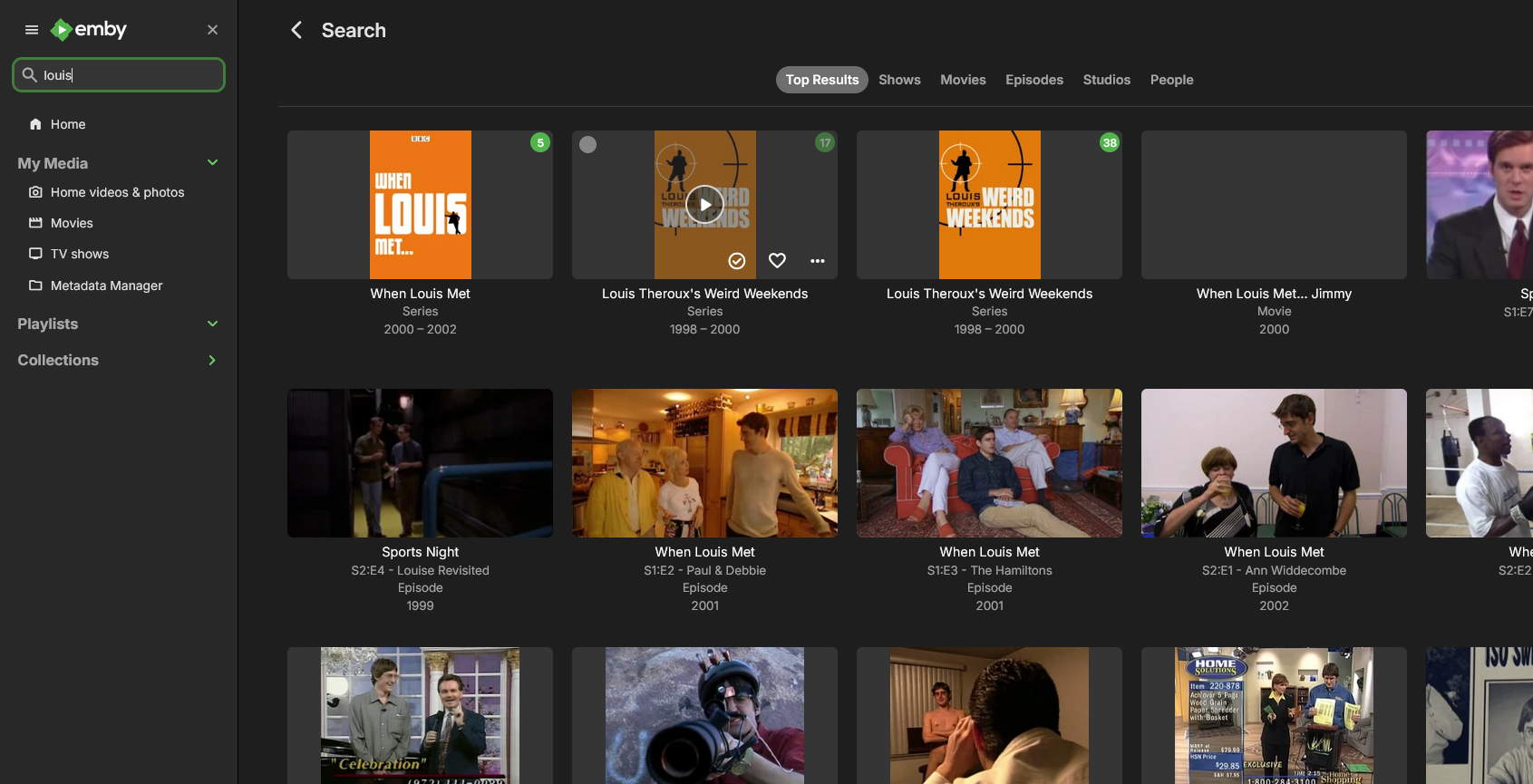
Task: Switch to the Movies tab
Action: pos(963,80)
